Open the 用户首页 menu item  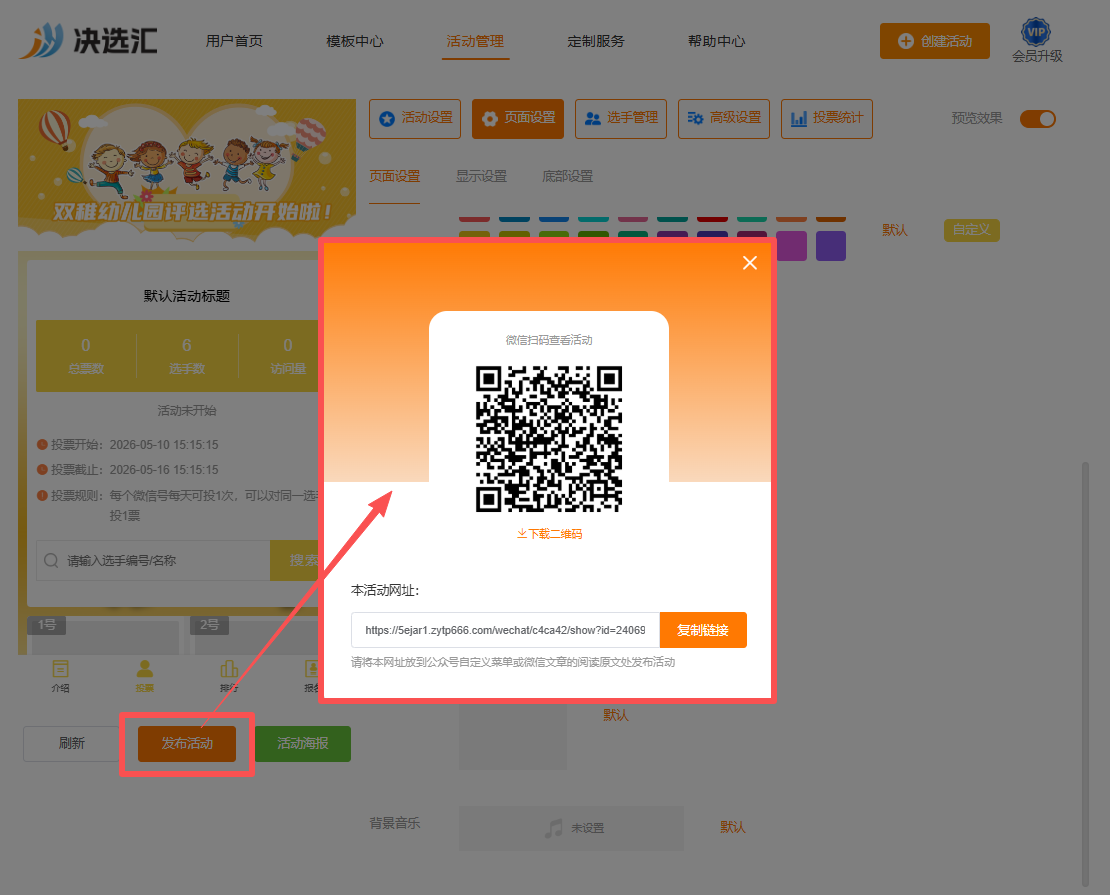[234, 41]
